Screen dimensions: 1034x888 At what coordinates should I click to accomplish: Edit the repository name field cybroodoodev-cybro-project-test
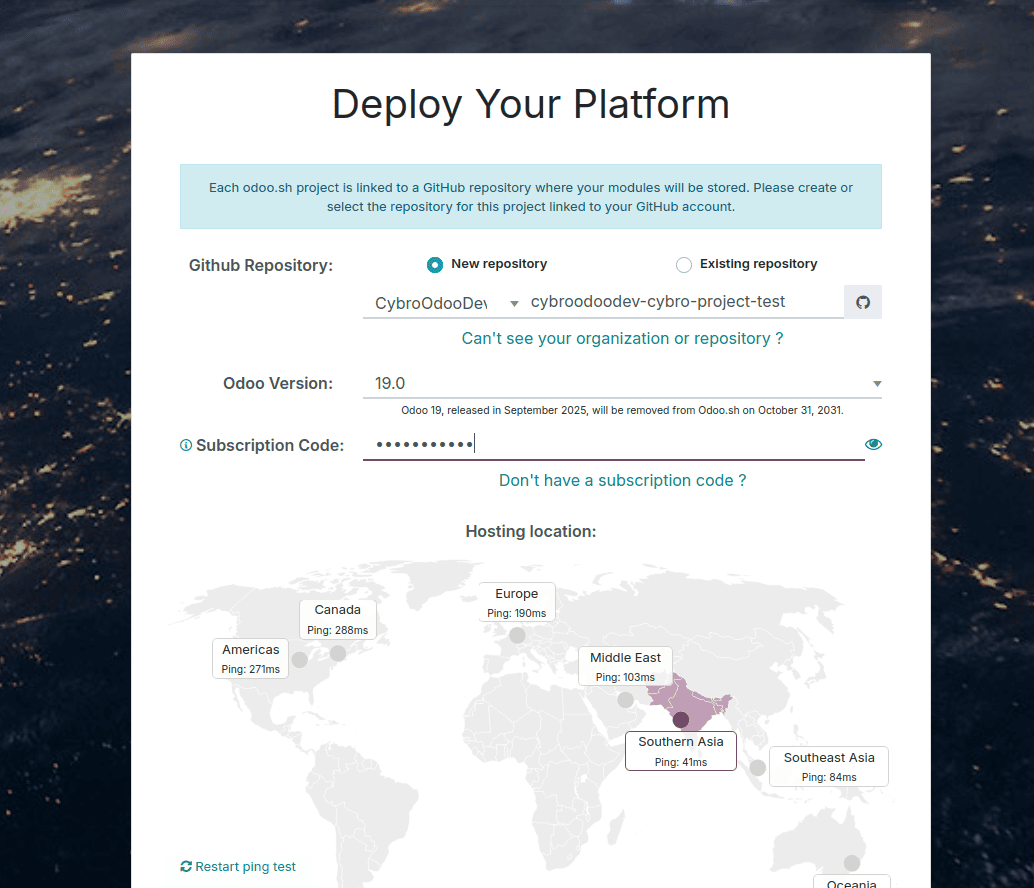pos(684,302)
